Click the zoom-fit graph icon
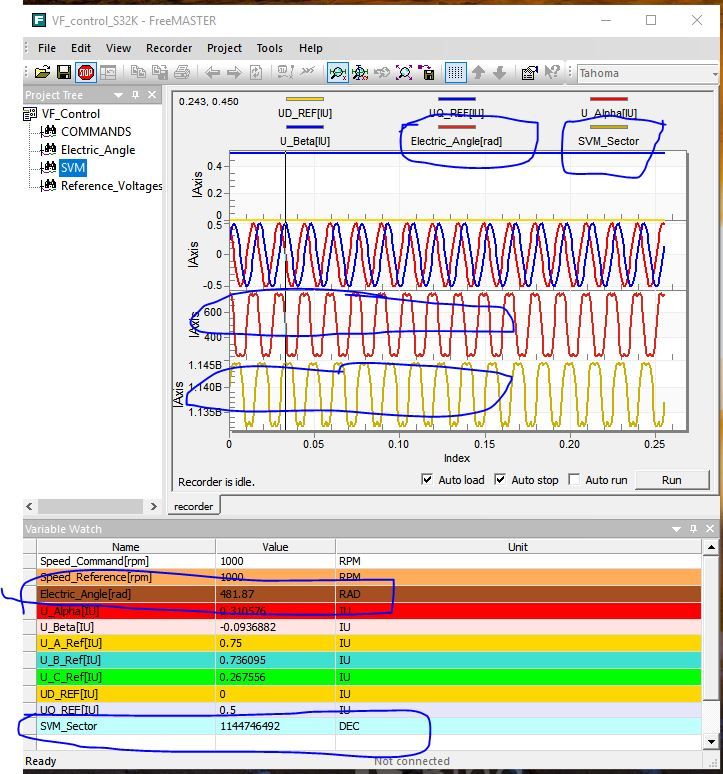Image resolution: width=723 pixels, height=774 pixels. (x=404, y=73)
